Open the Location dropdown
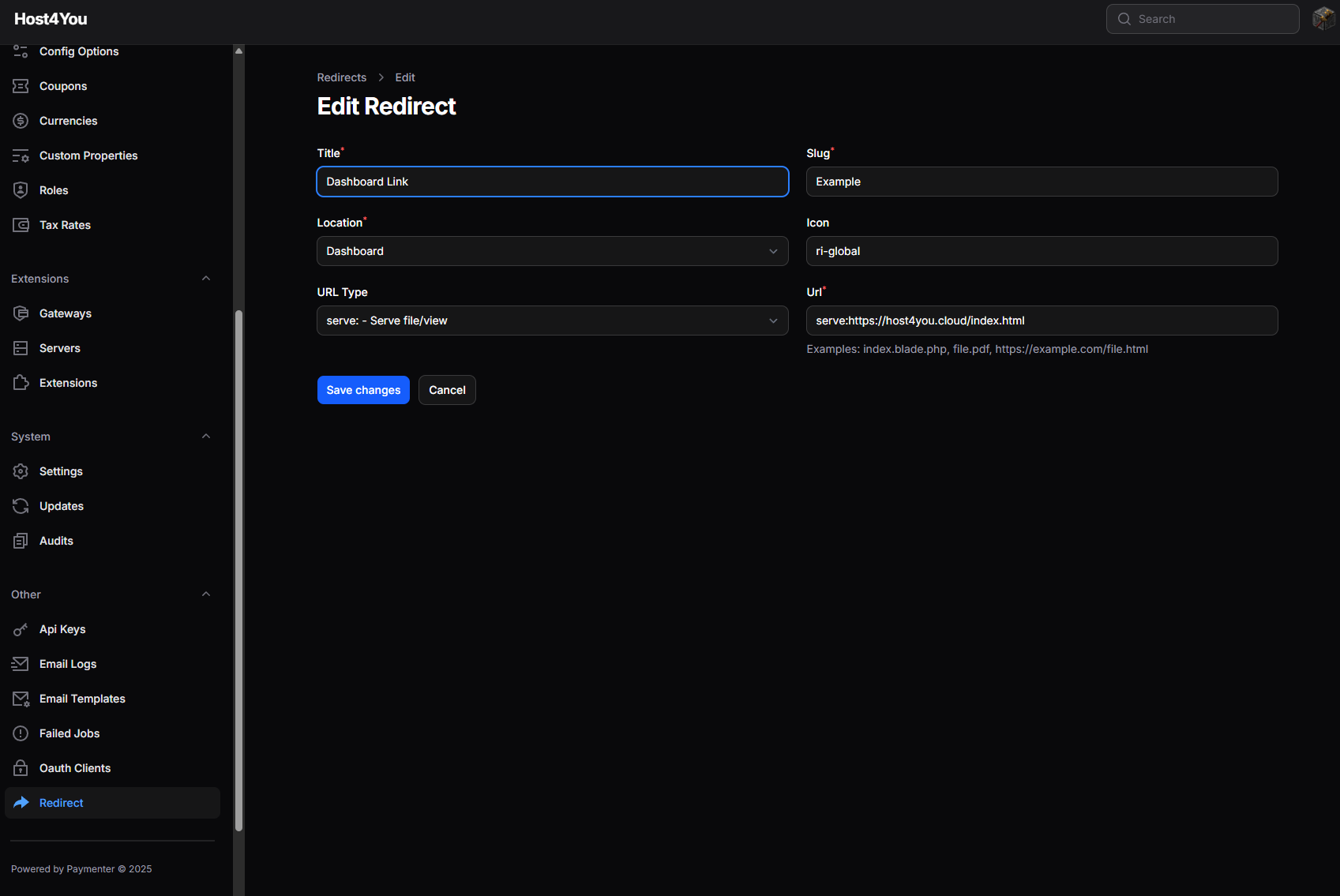Screen dimensions: 1340x896 552,251
